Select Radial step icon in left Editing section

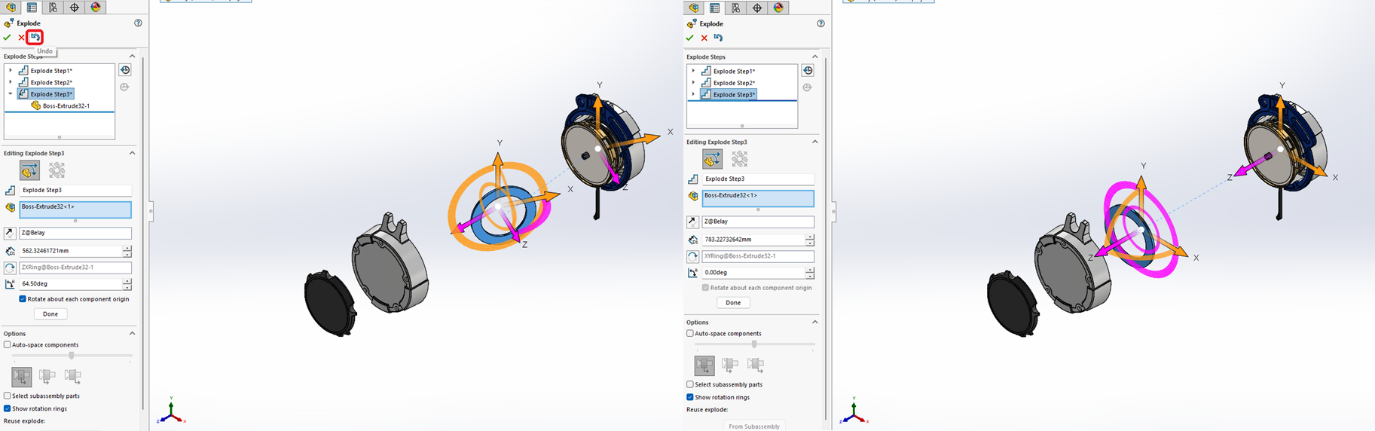click(x=57, y=171)
